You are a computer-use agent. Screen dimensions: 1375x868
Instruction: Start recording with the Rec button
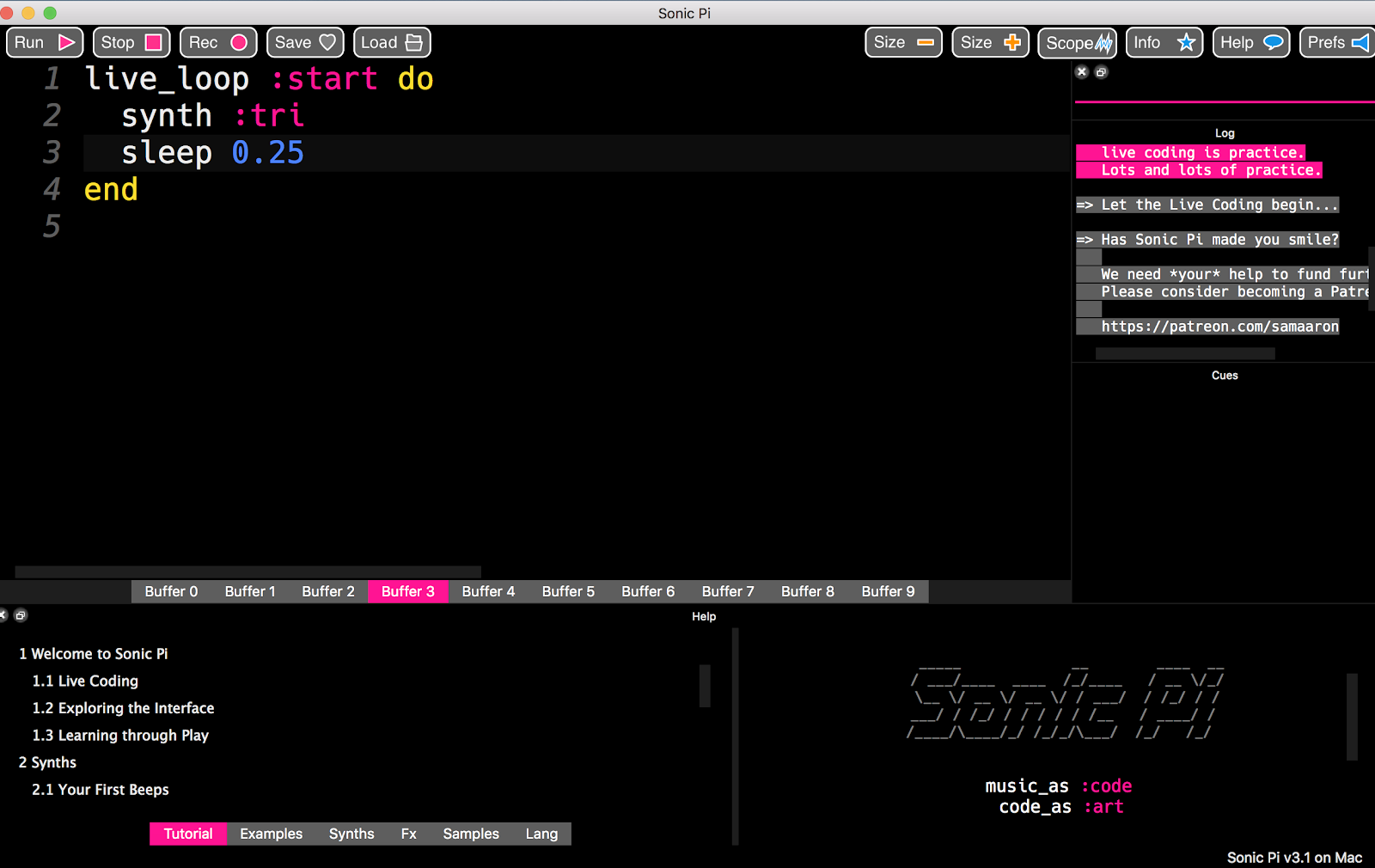218,42
